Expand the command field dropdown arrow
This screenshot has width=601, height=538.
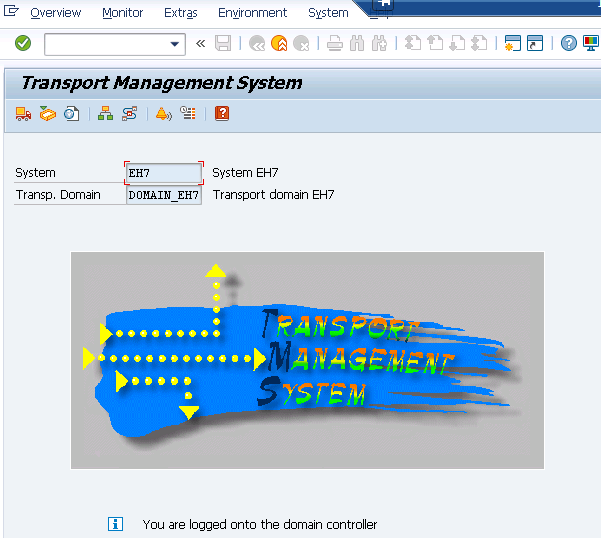(176, 44)
